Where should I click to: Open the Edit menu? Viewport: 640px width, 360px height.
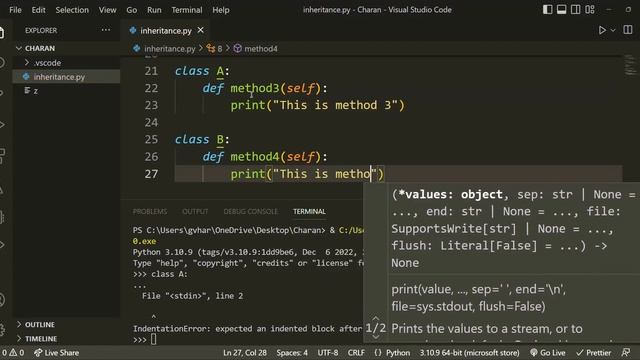click(38, 10)
